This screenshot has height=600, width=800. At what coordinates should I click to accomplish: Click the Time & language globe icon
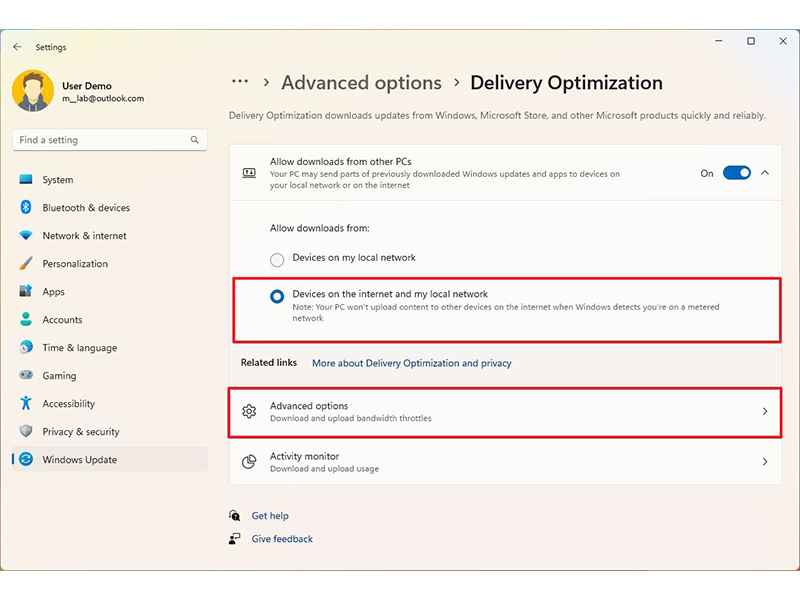tap(26, 347)
